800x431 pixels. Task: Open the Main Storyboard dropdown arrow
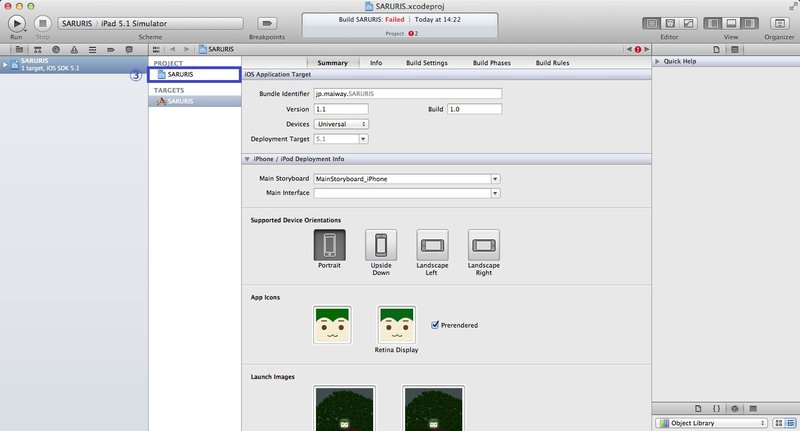point(495,179)
